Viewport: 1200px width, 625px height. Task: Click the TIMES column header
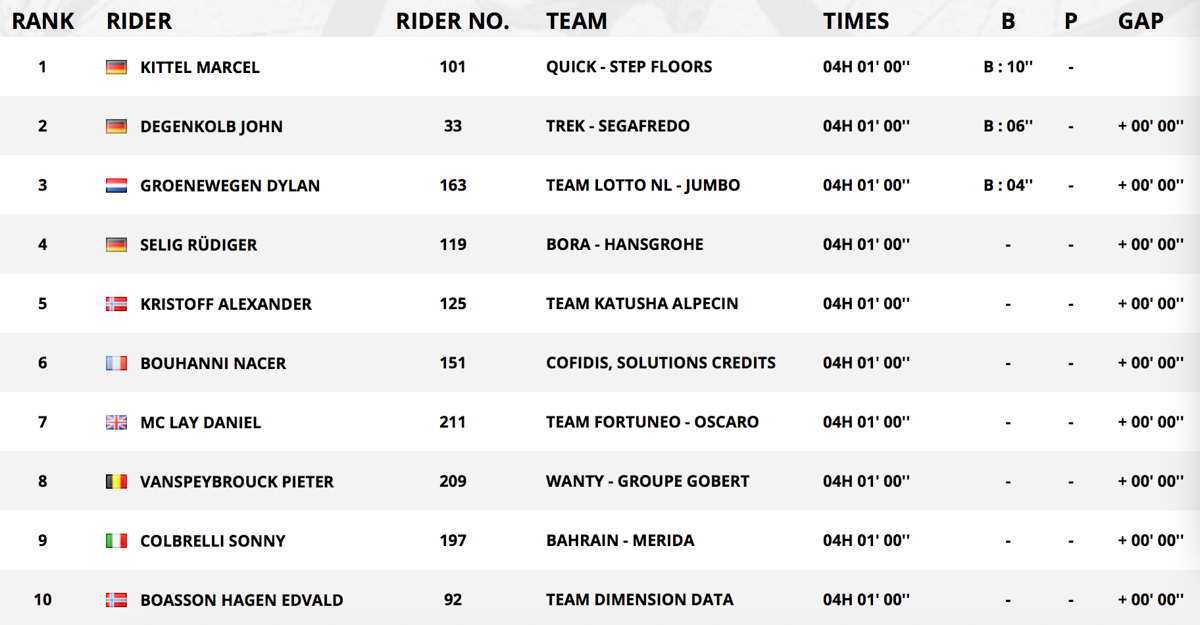coord(856,20)
